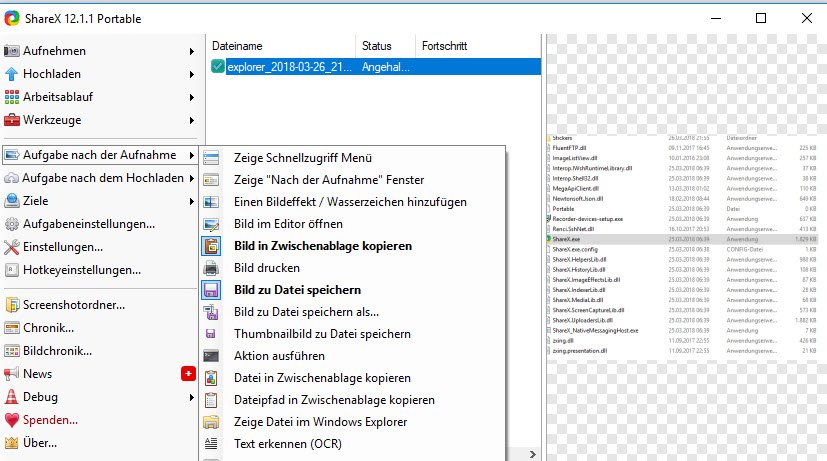Click the Aktion ausführen terminal icon
This screenshot has height=461, width=827.
pos(211,356)
